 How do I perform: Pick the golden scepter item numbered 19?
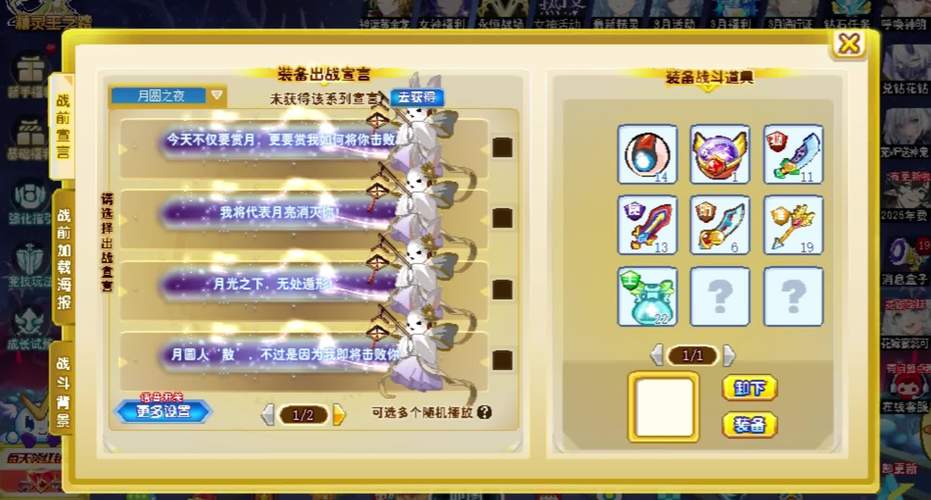tap(793, 226)
